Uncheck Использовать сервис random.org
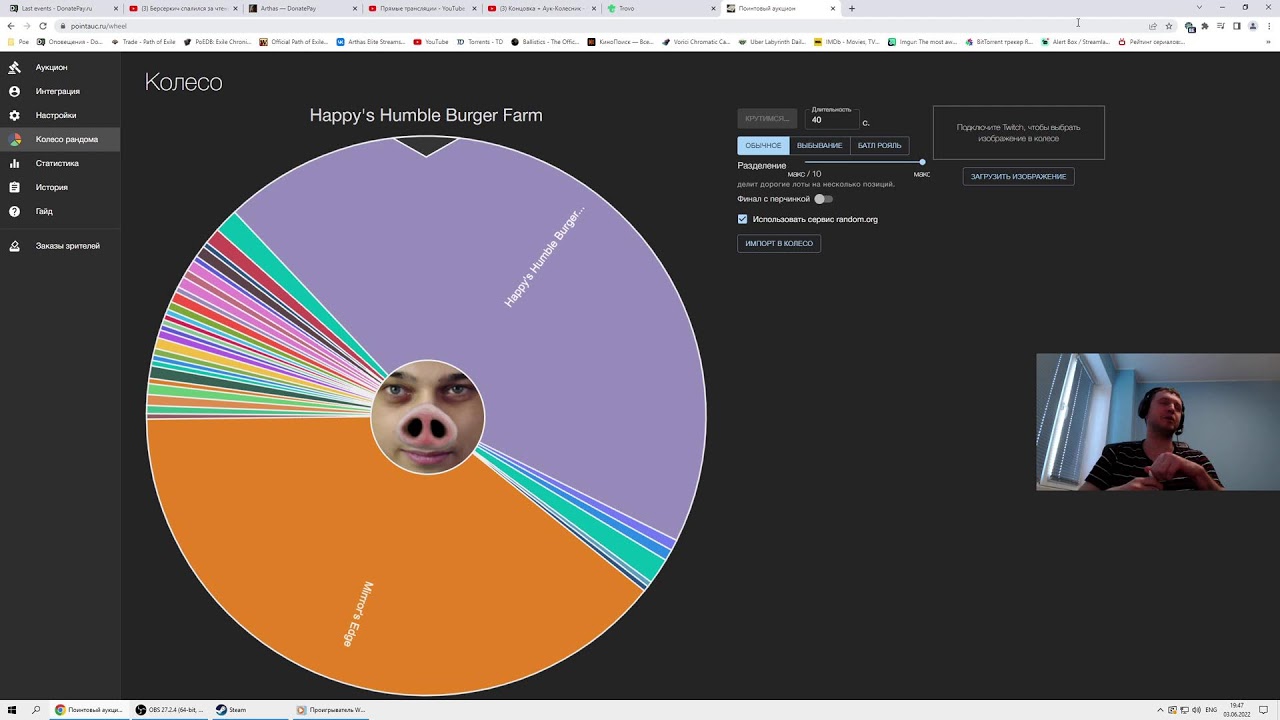The image size is (1280, 720). point(742,219)
